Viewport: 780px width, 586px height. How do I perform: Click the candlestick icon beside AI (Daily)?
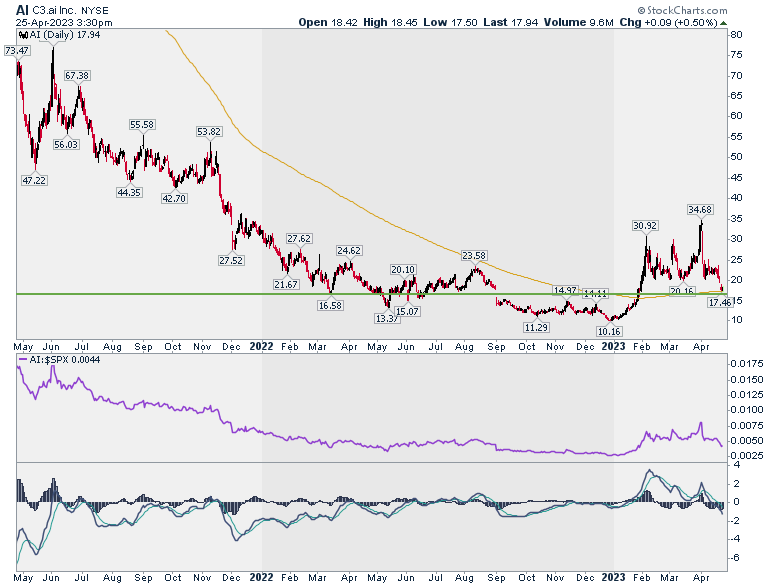pyautogui.click(x=23, y=35)
